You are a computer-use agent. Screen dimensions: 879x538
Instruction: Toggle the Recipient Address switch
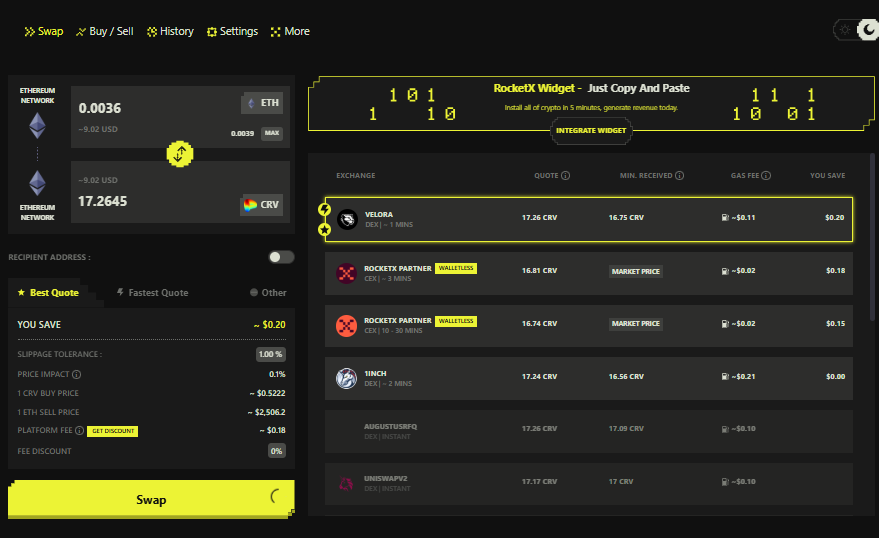point(281,257)
